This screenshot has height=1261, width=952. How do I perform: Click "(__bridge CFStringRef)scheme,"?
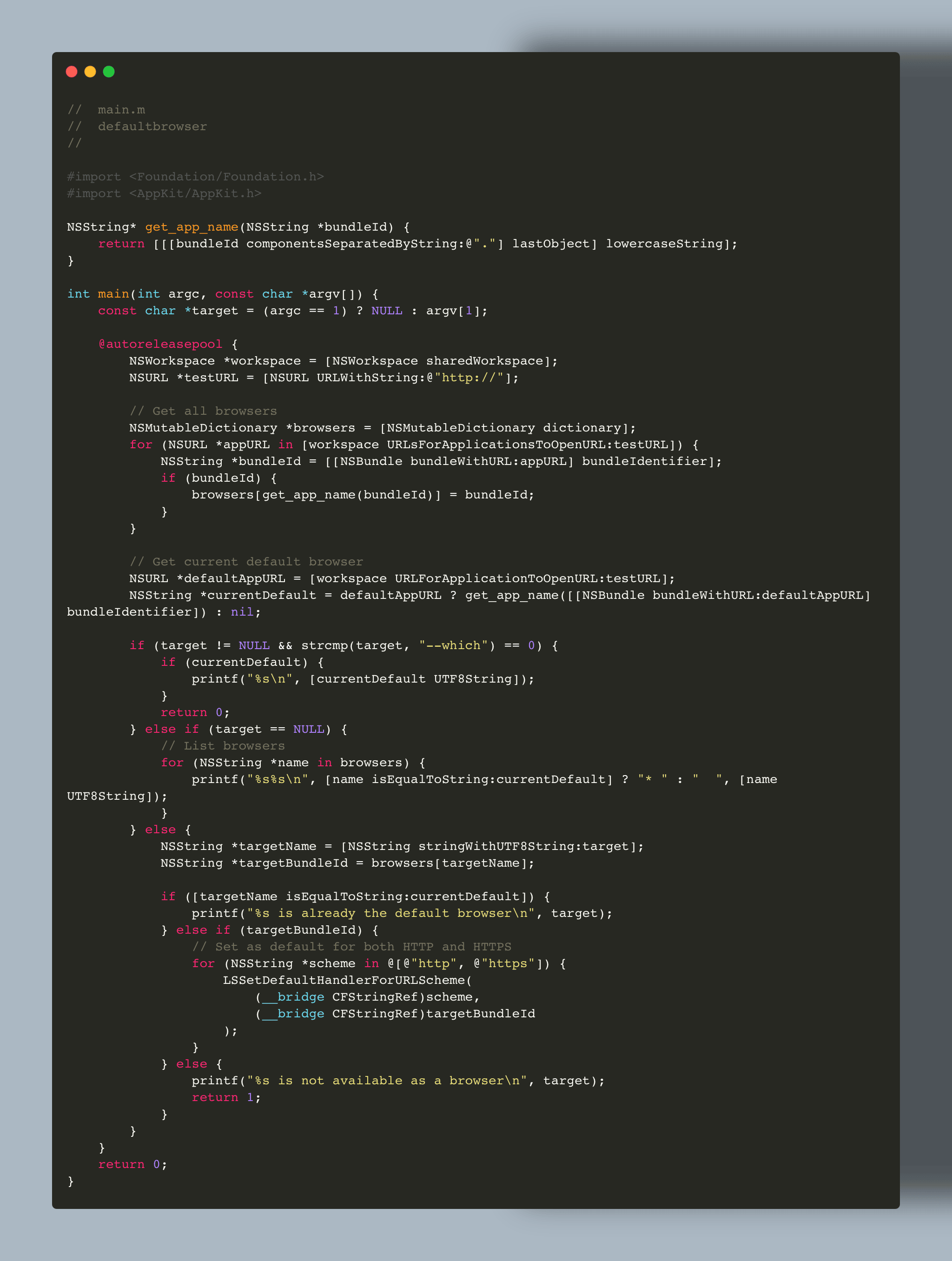tap(367, 997)
